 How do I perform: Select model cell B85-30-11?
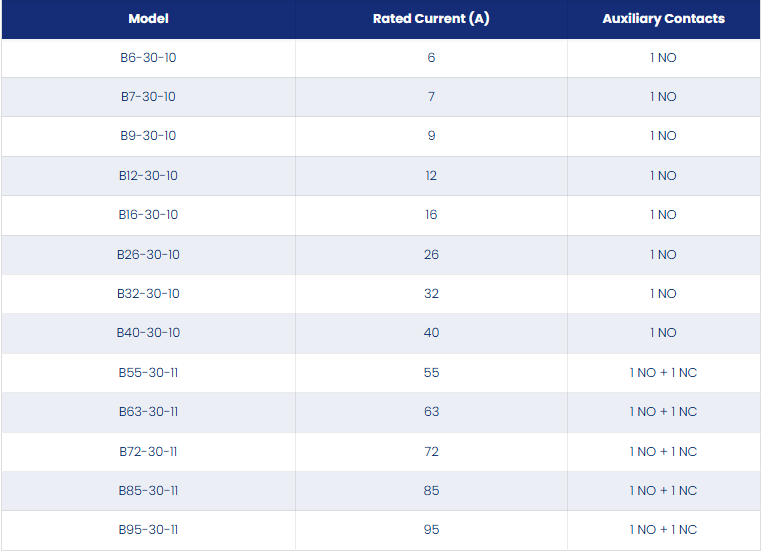click(149, 491)
